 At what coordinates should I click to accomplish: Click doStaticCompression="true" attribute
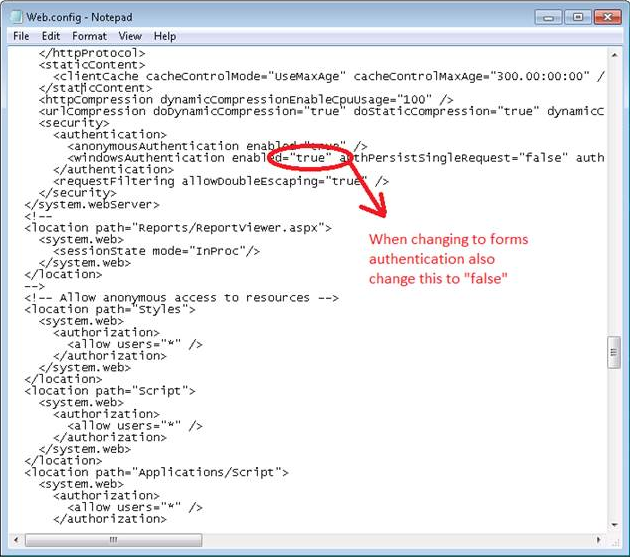446,111
